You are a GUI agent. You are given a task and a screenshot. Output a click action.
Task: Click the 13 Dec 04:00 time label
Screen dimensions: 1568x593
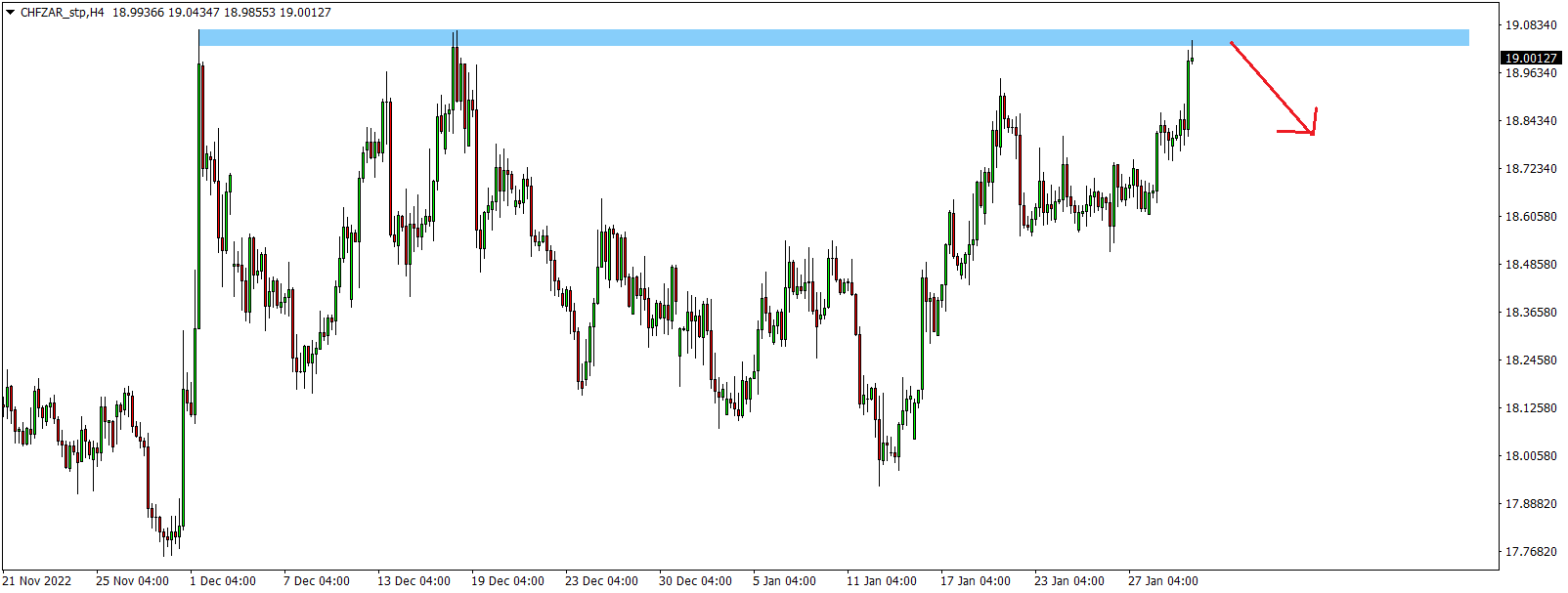click(414, 581)
